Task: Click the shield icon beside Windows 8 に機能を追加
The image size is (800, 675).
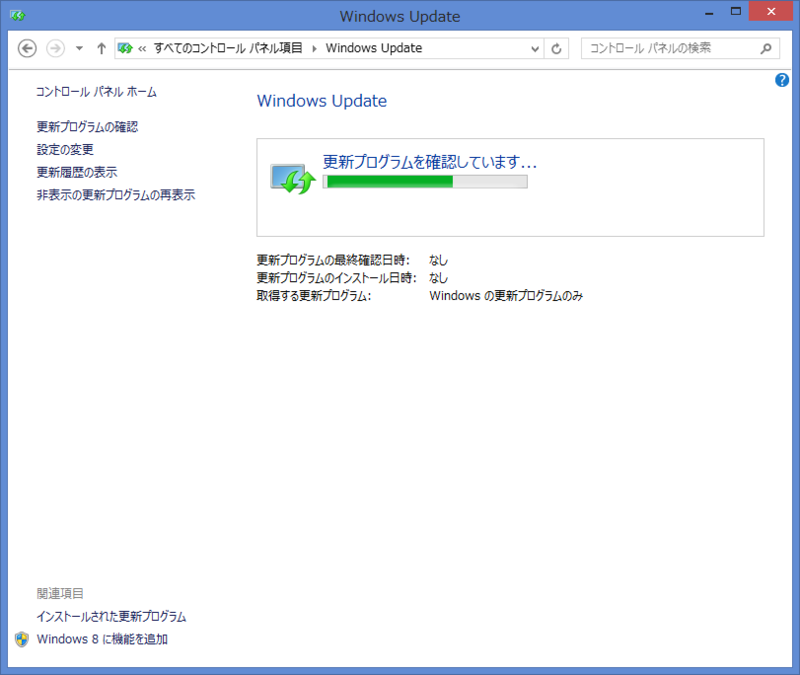Action: [22, 639]
